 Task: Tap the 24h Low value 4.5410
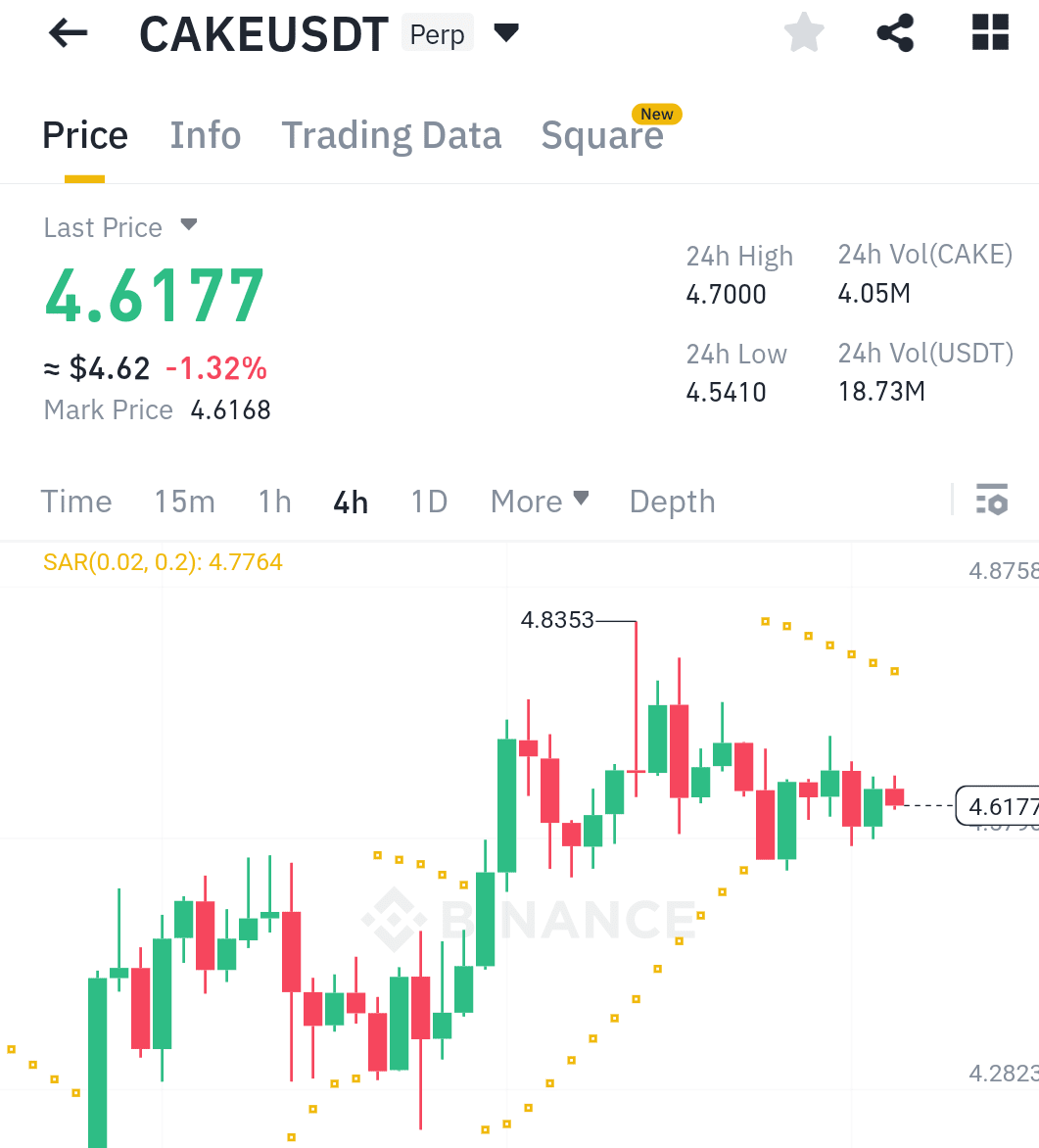click(x=726, y=393)
